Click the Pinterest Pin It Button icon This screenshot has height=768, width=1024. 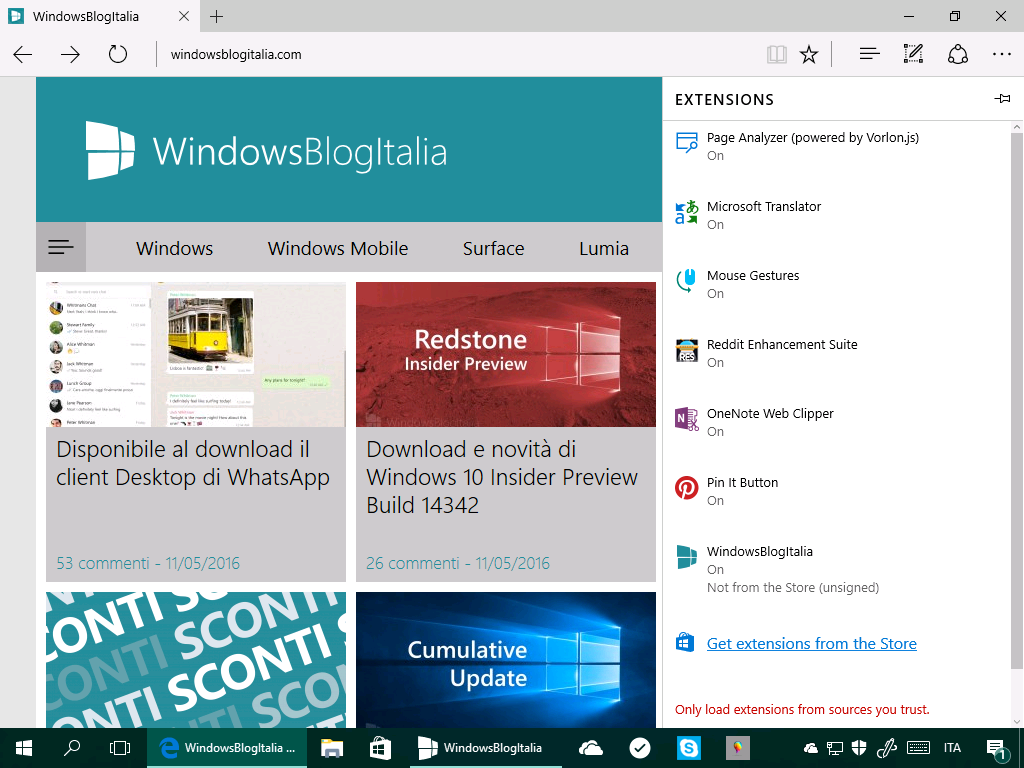click(x=686, y=488)
